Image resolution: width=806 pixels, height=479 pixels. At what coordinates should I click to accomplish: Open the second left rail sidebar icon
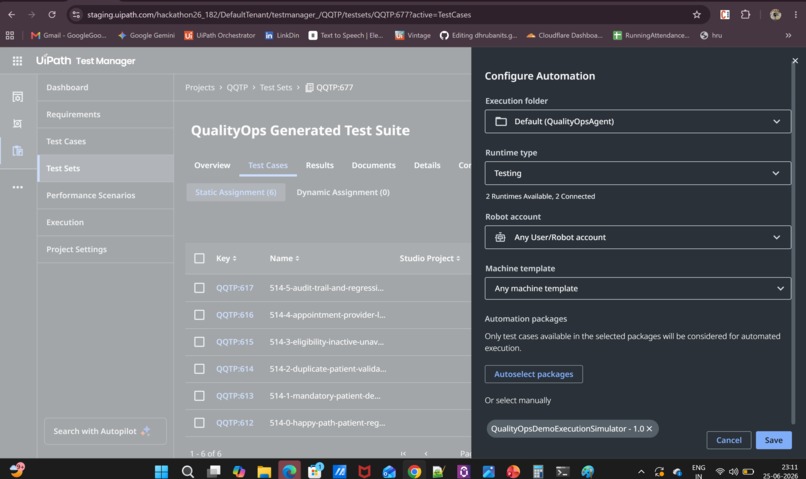click(x=17, y=123)
